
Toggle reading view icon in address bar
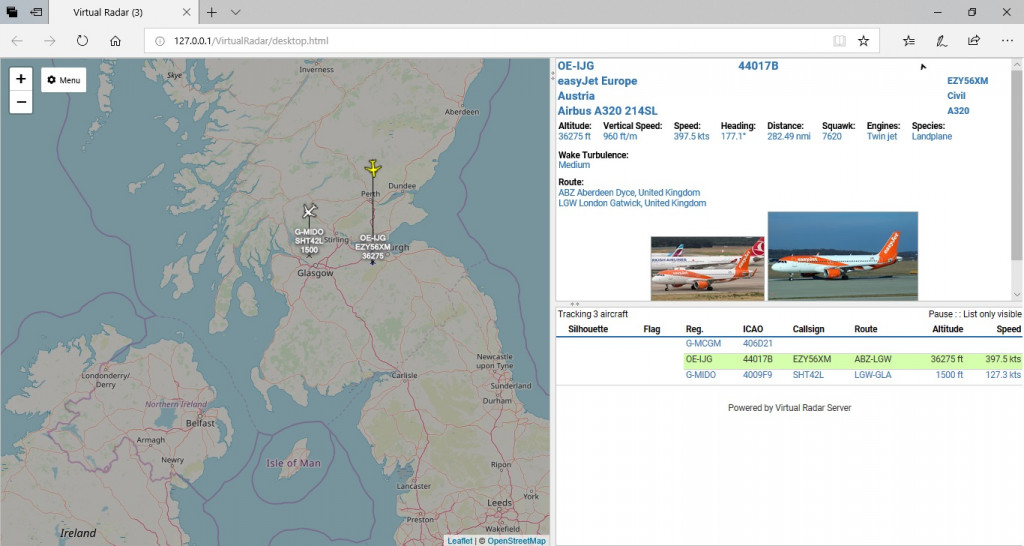point(839,40)
